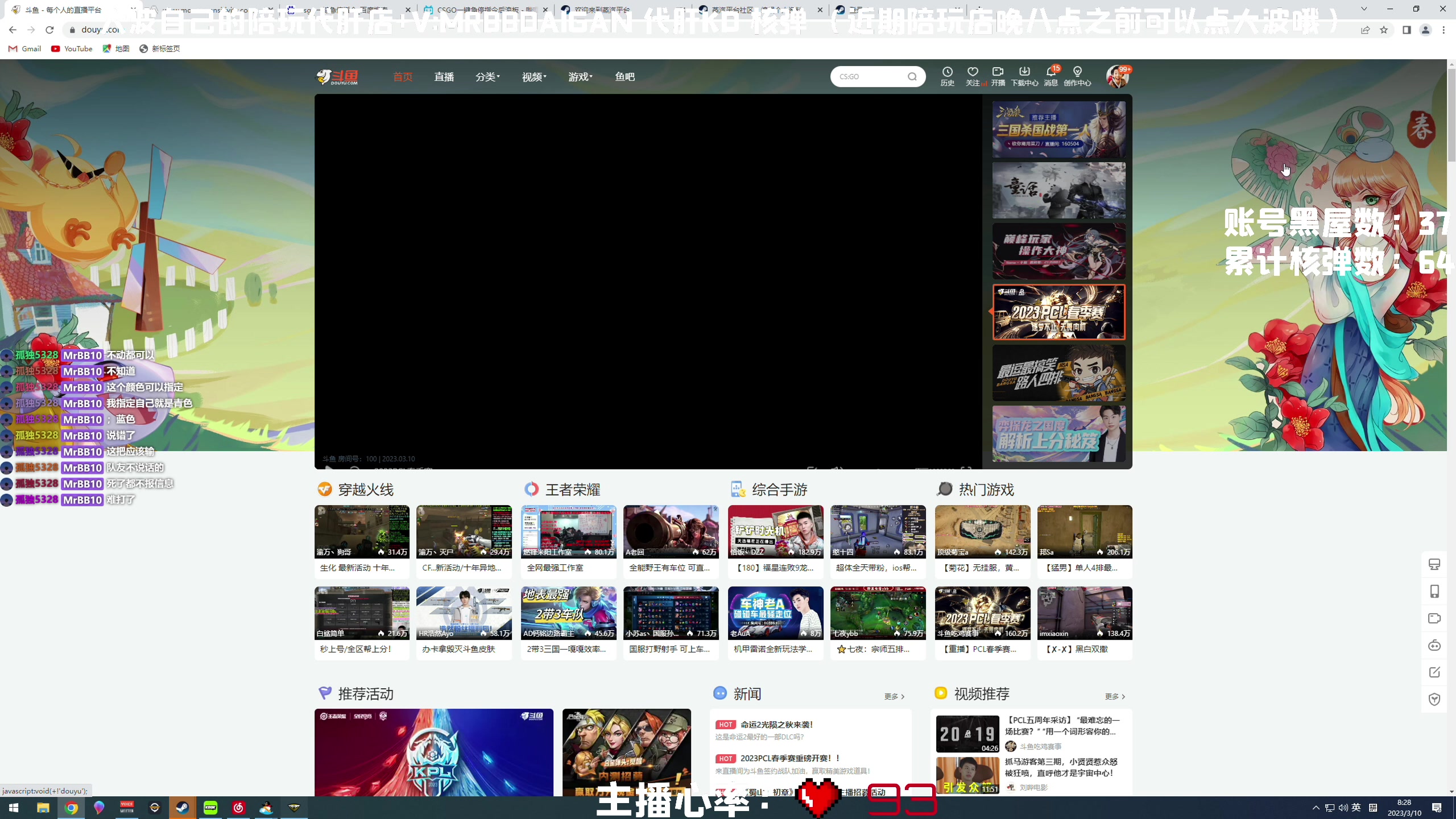Open Chrome tab search chevron
Image resolution: width=1456 pixels, height=819 pixels.
coord(1364,9)
